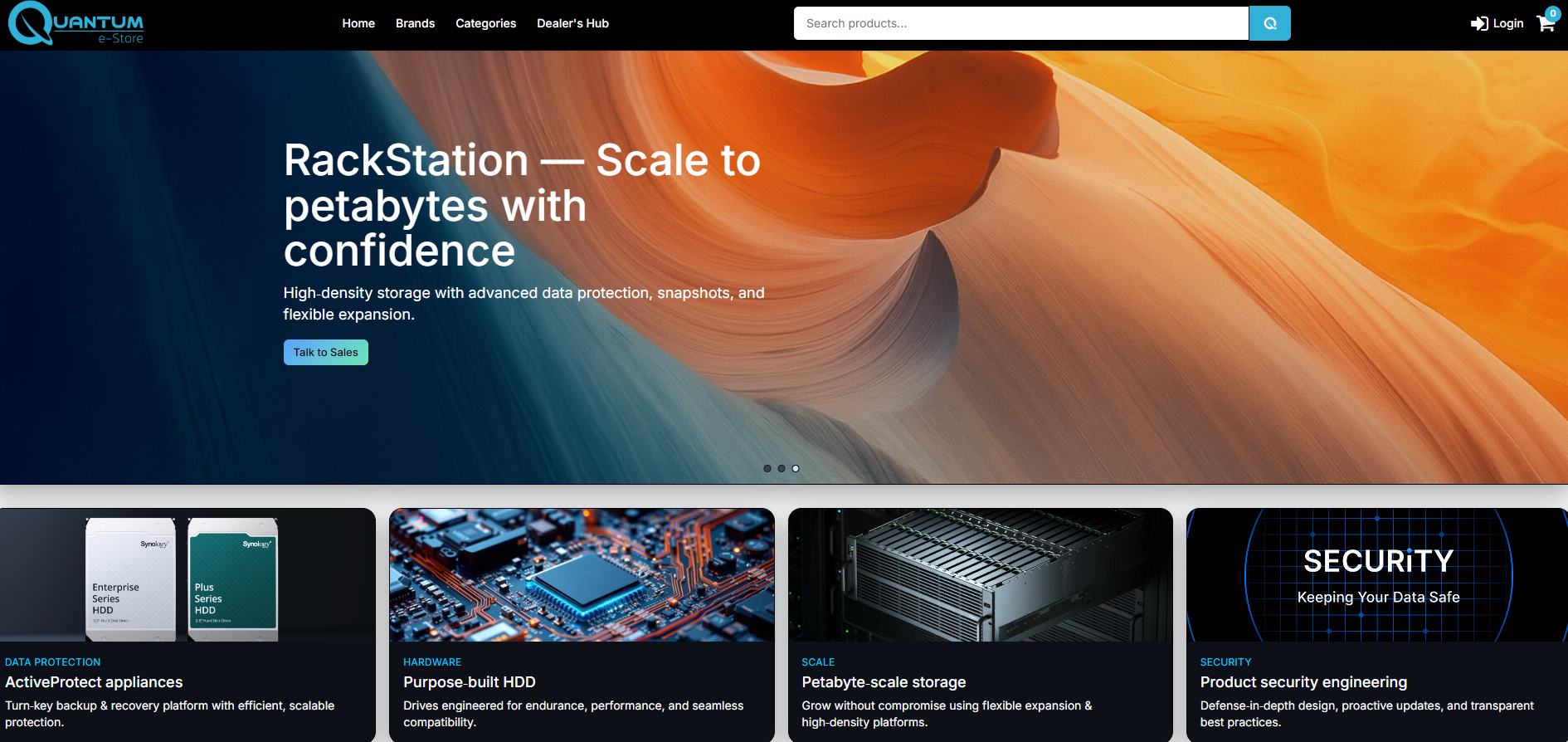The image size is (1568, 742).
Task: Type in the Search products field
Action: 1020,23
